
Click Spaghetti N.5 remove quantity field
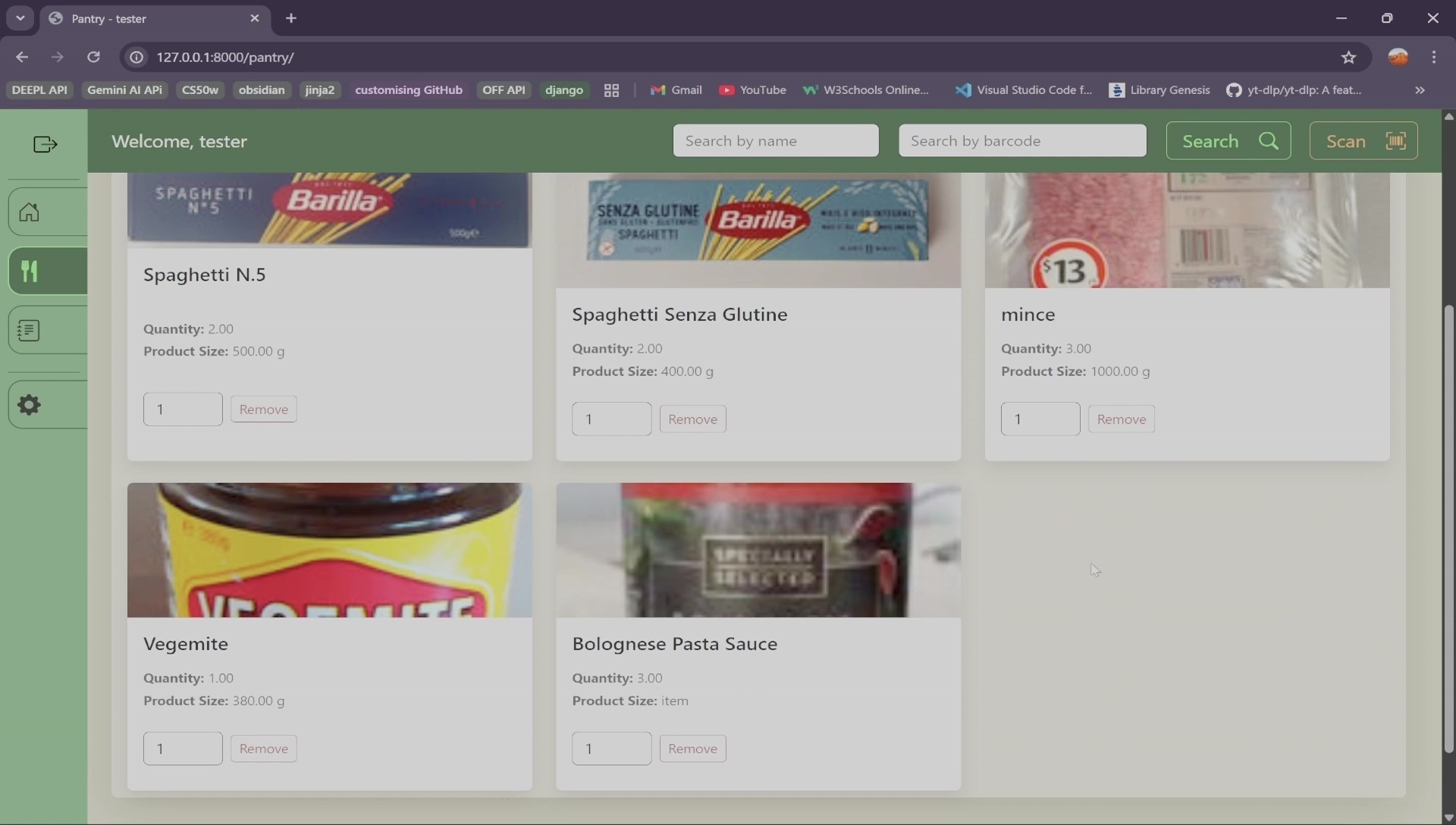click(183, 409)
